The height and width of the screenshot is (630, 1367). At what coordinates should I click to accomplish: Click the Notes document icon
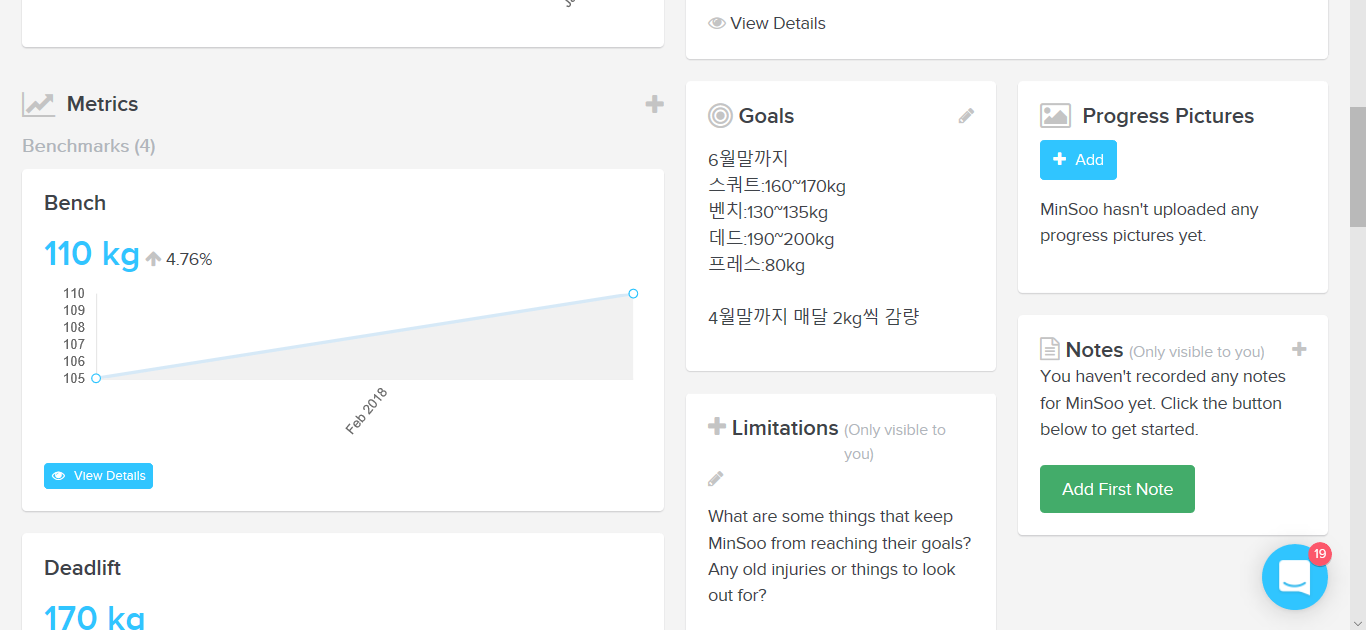[1049, 349]
